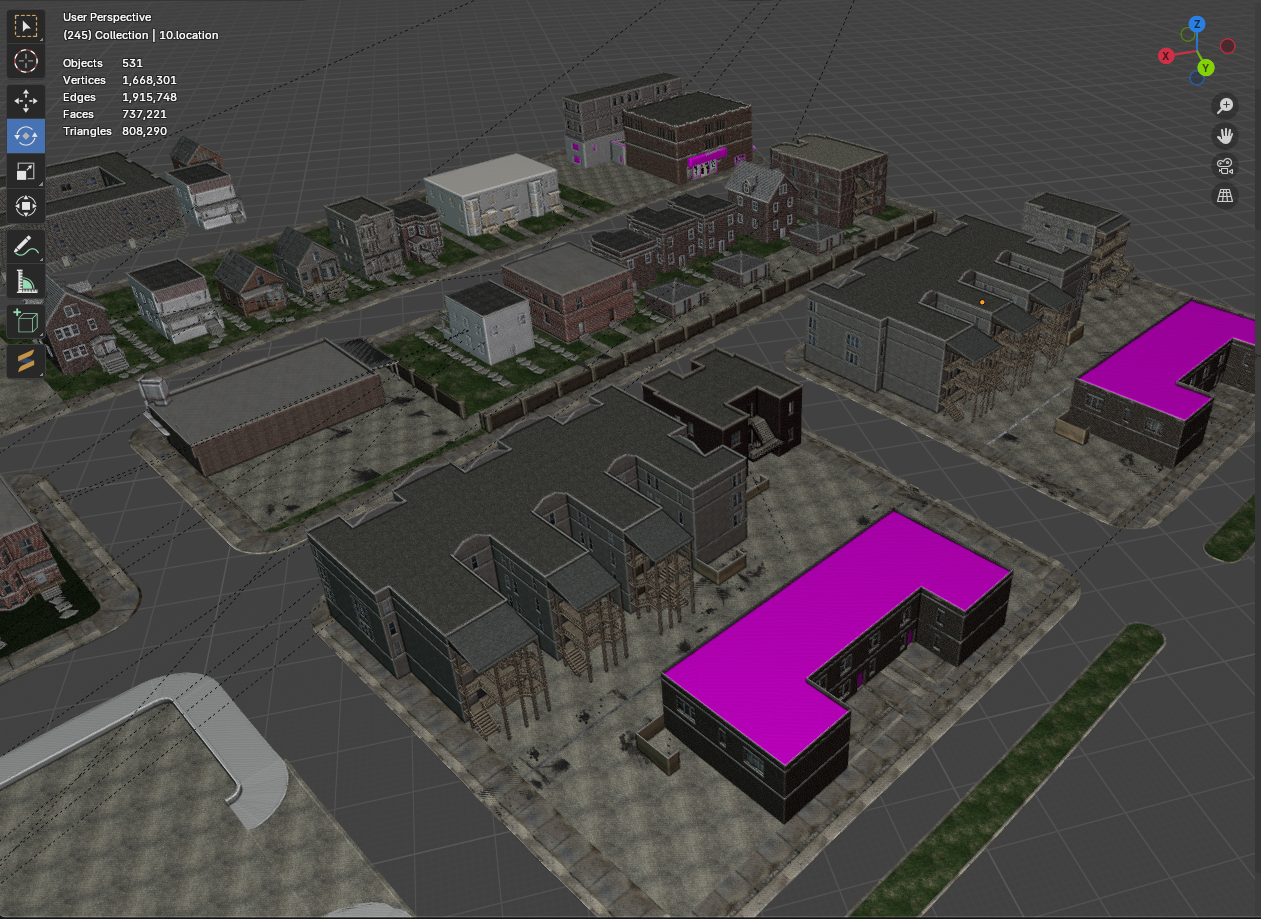Click the orange-and-blue striped addon tool
This screenshot has width=1261, height=919.
pos(26,360)
